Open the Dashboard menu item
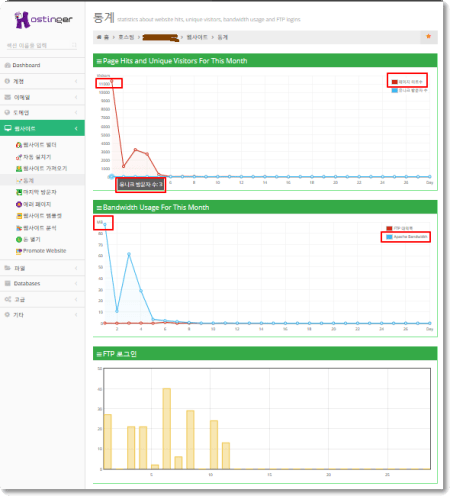This screenshot has height=496, width=450. click(42, 65)
